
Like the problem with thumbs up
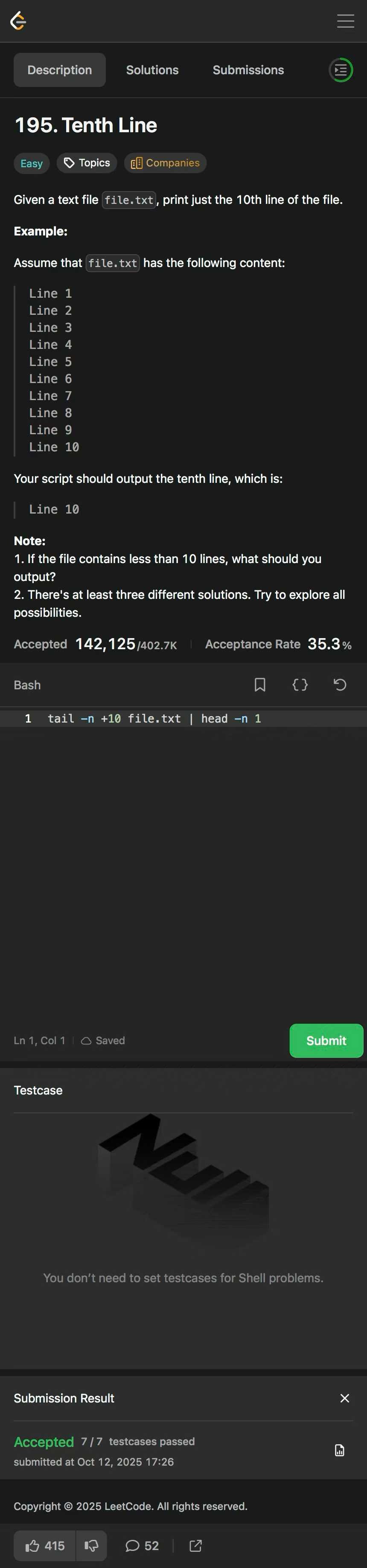45,1545
